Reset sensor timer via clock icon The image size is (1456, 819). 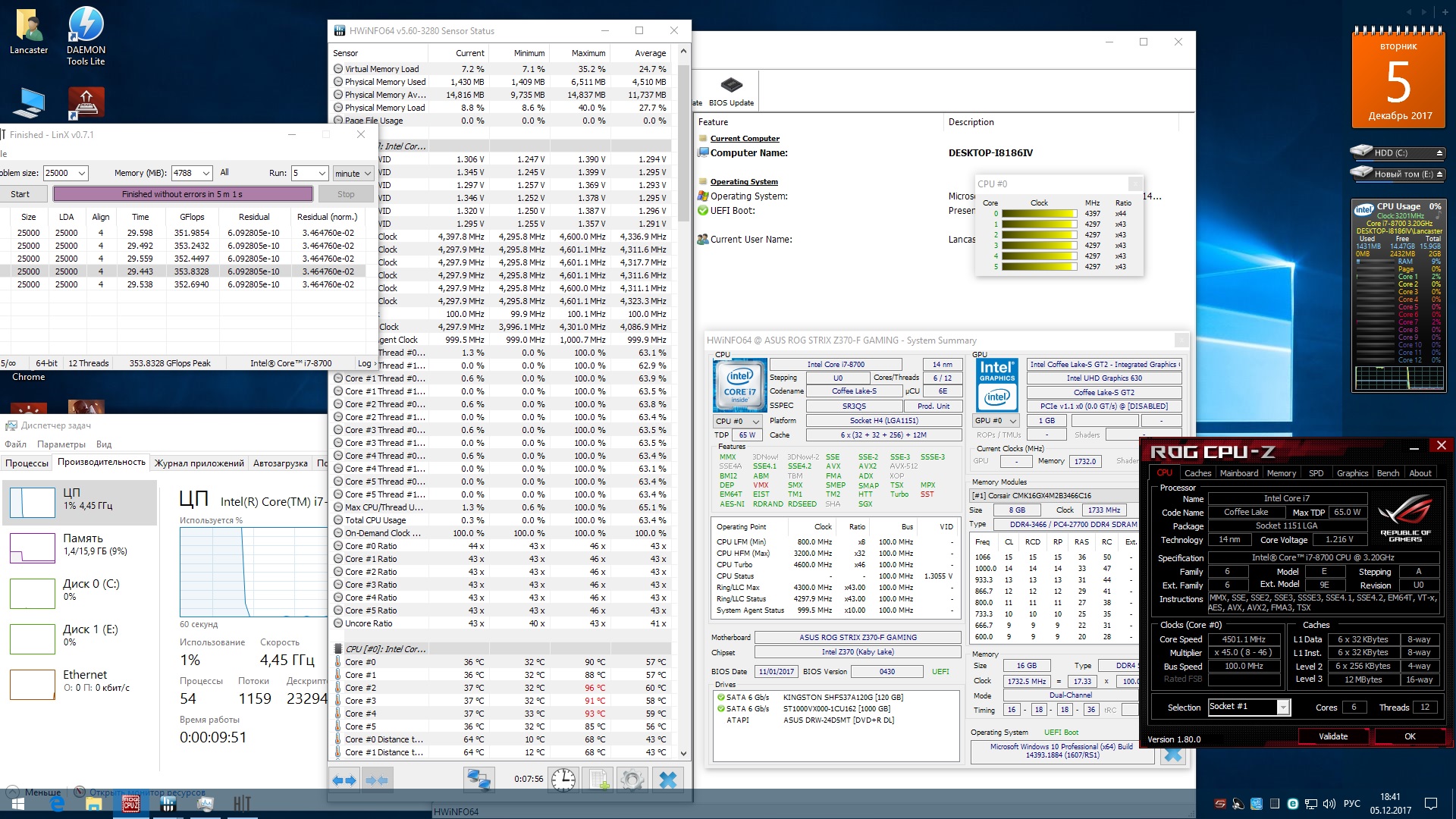coord(563,780)
